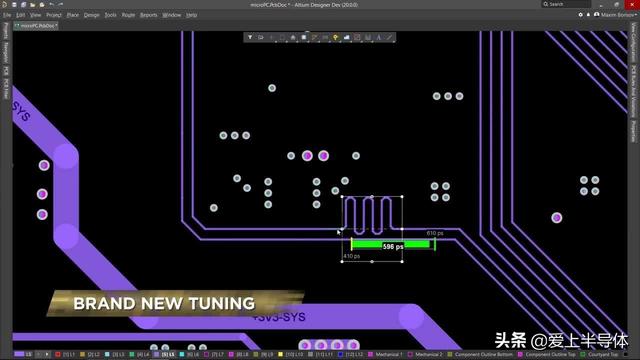This screenshot has height=360, width=640.
Task: Click the current layer purple color swatch
Action: click(19, 354)
